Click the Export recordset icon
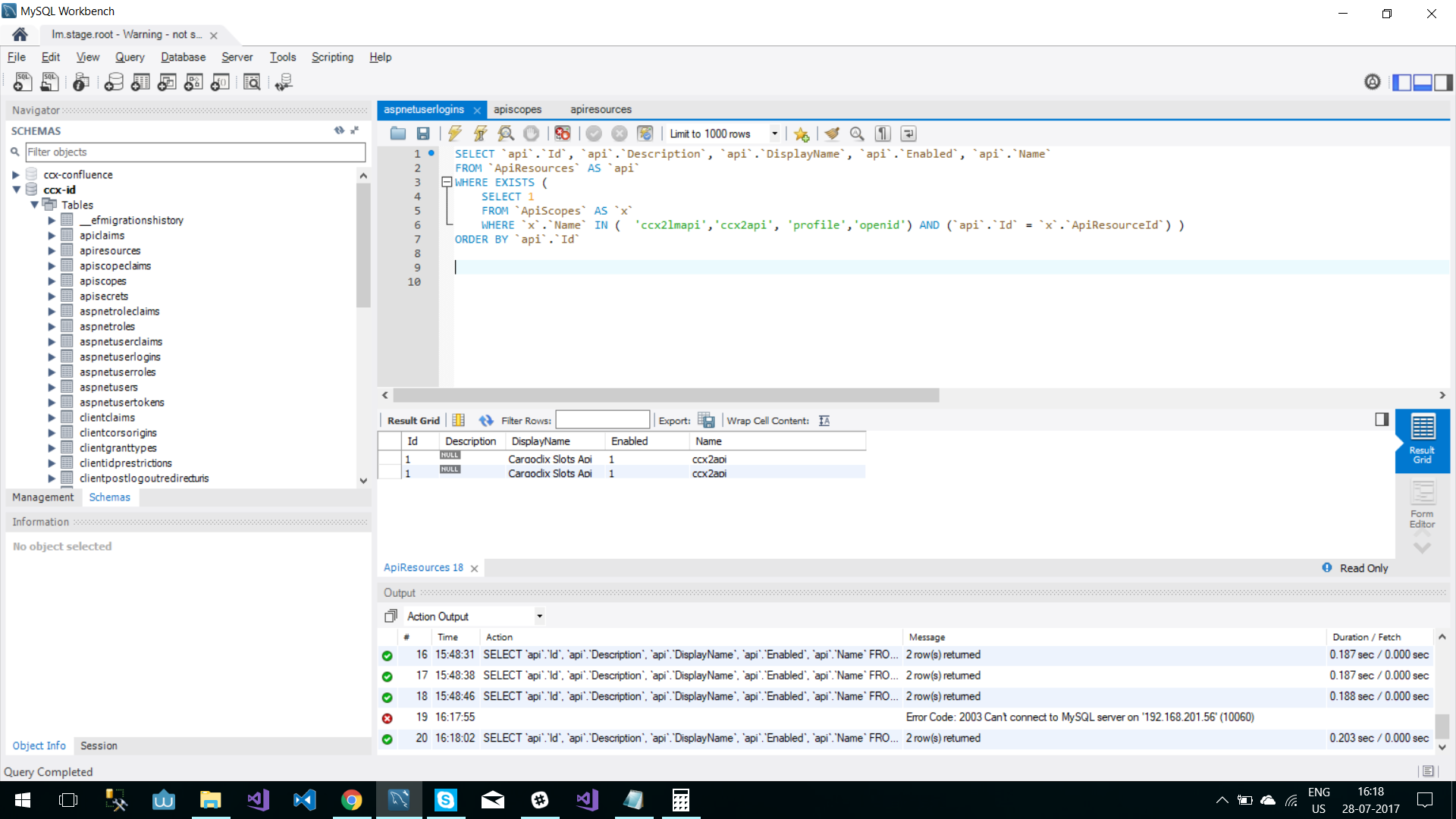Image resolution: width=1456 pixels, height=819 pixels. point(705,420)
